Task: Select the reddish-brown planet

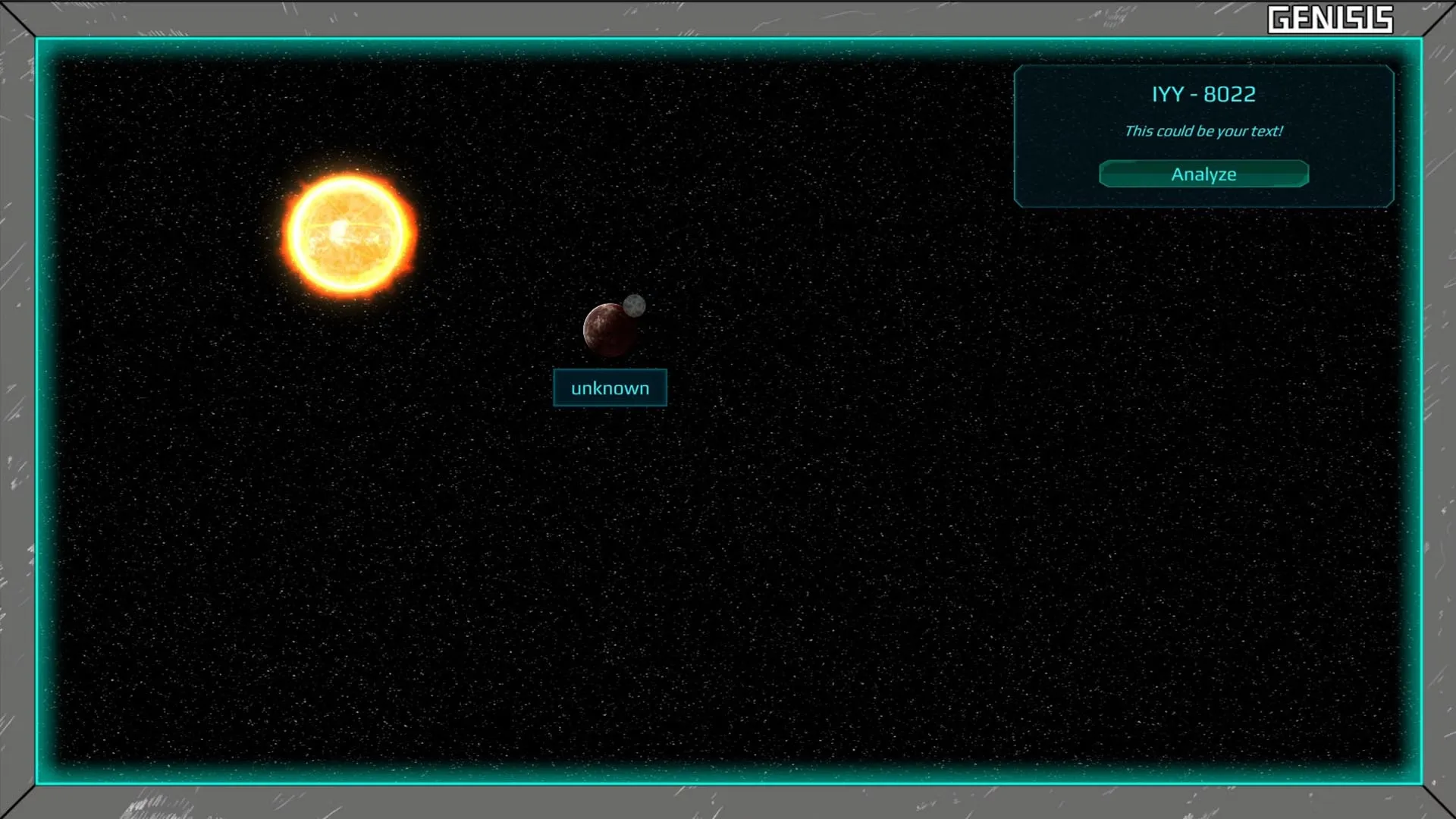Action: 609,330
